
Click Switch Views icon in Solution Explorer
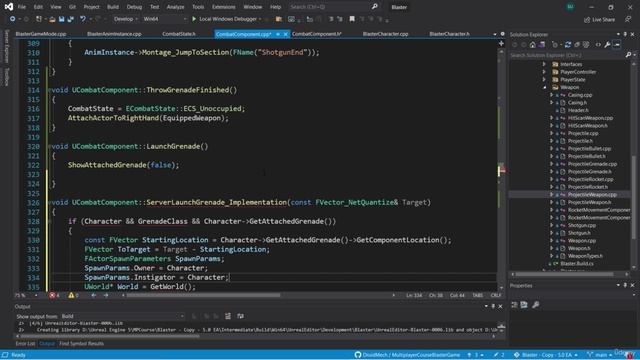pyautogui.click(x=542, y=45)
